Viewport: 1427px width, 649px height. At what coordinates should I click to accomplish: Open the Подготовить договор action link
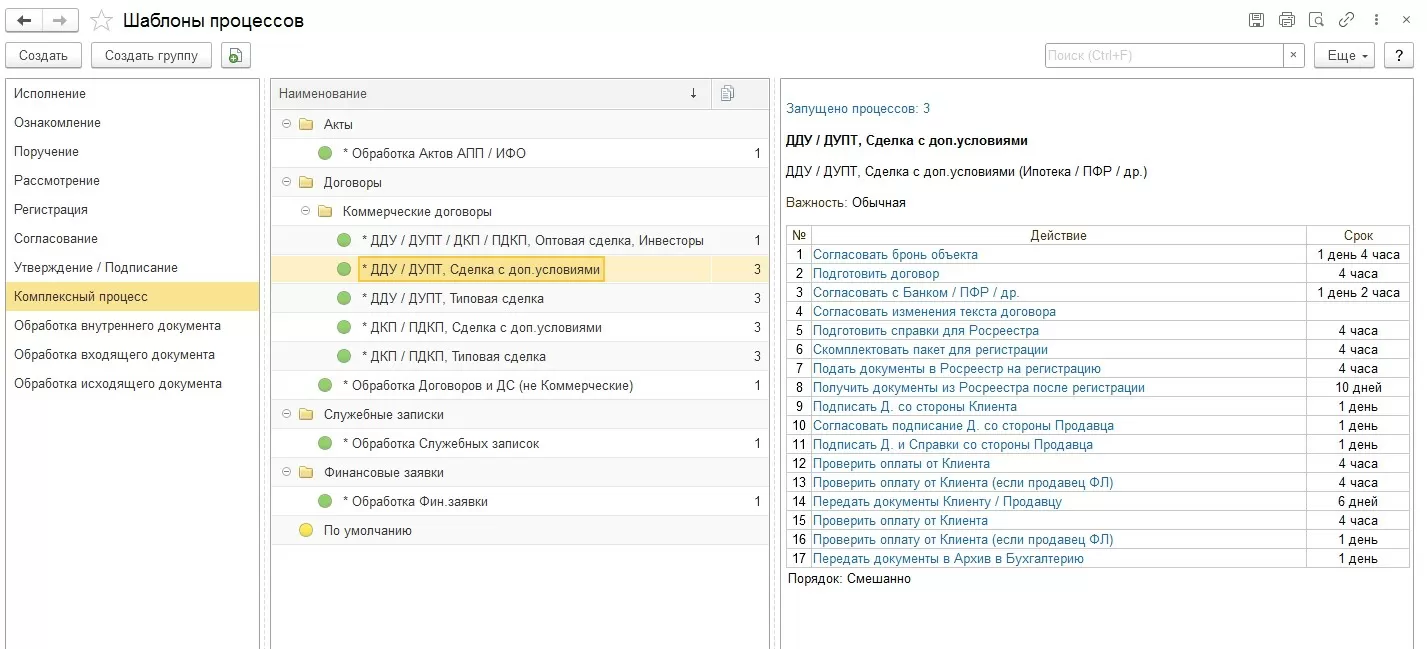(x=875, y=274)
